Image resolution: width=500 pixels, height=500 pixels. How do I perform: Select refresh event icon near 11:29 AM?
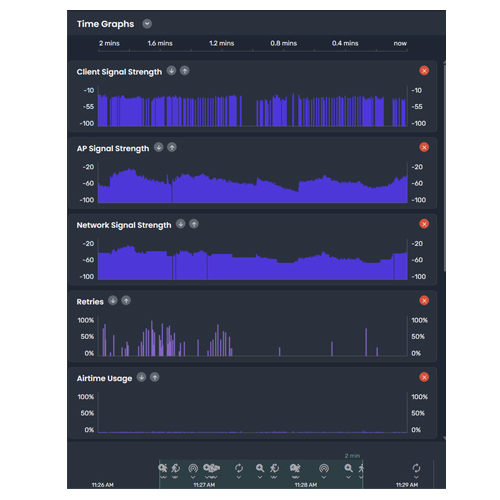tap(416, 468)
